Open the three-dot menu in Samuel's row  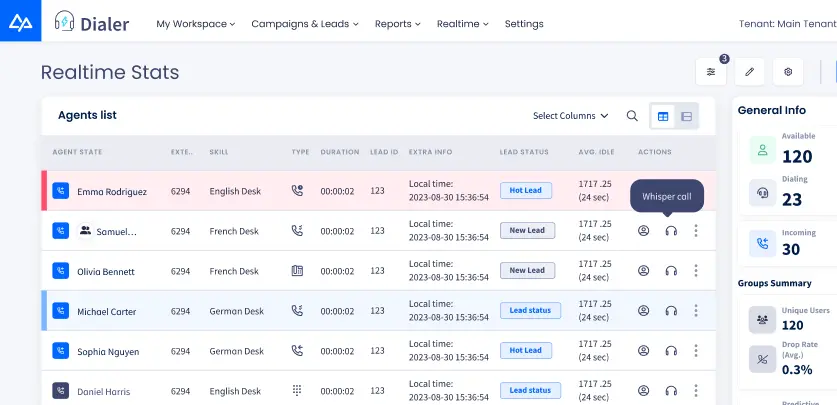pos(696,231)
